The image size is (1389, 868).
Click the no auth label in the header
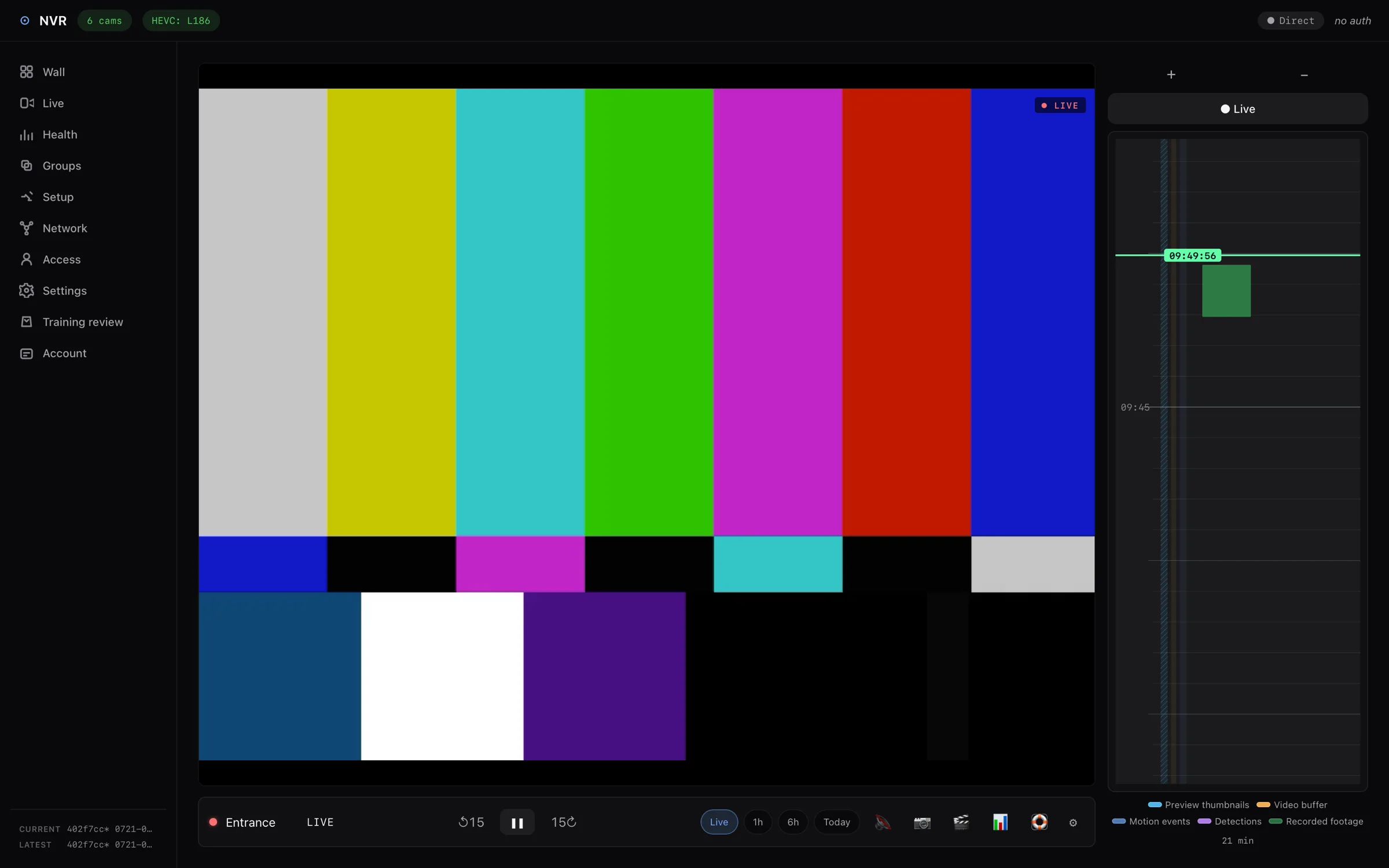(1352, 21)
